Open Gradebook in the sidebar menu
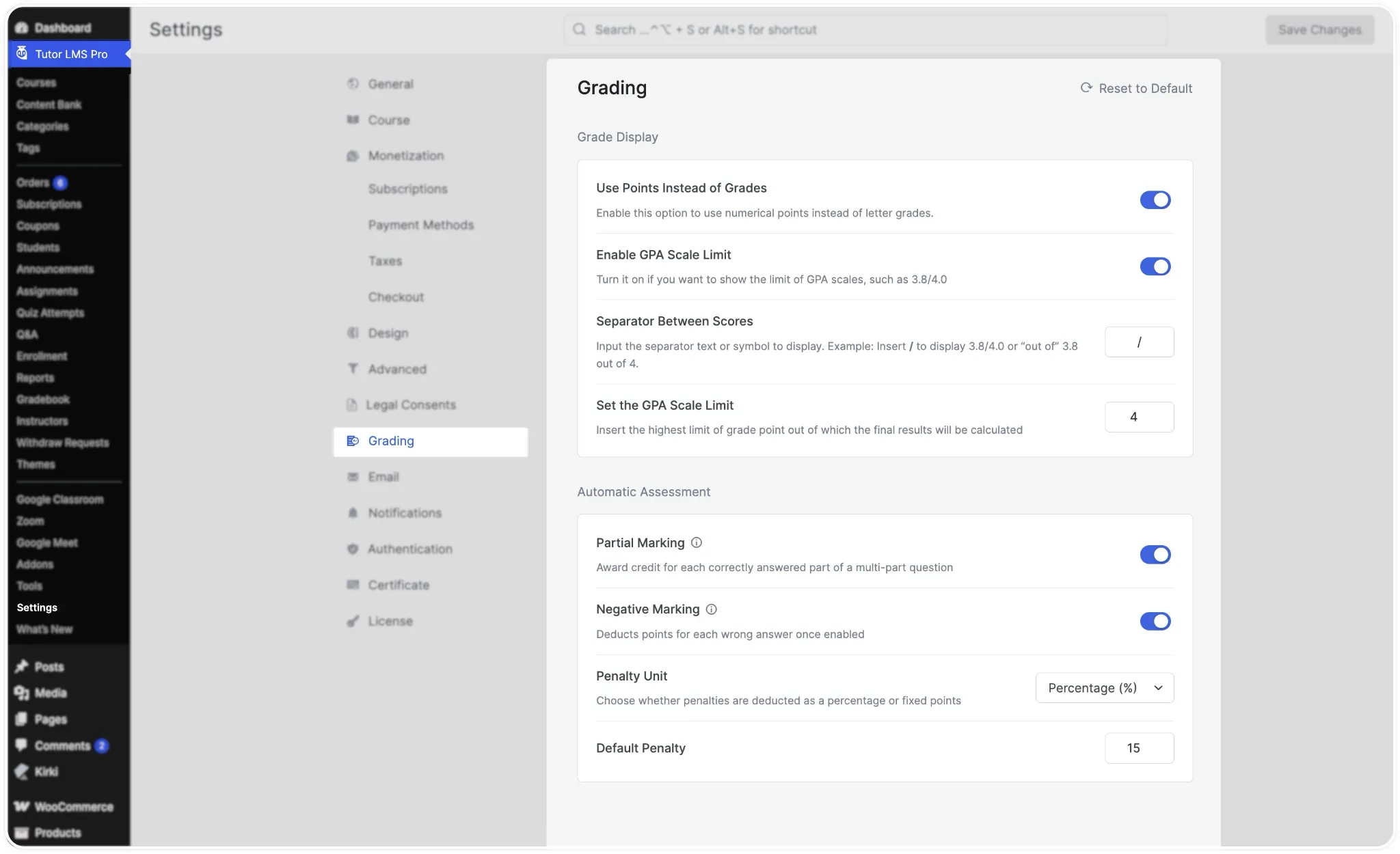This screenshot has width=1400, height=854. (43, 399)
